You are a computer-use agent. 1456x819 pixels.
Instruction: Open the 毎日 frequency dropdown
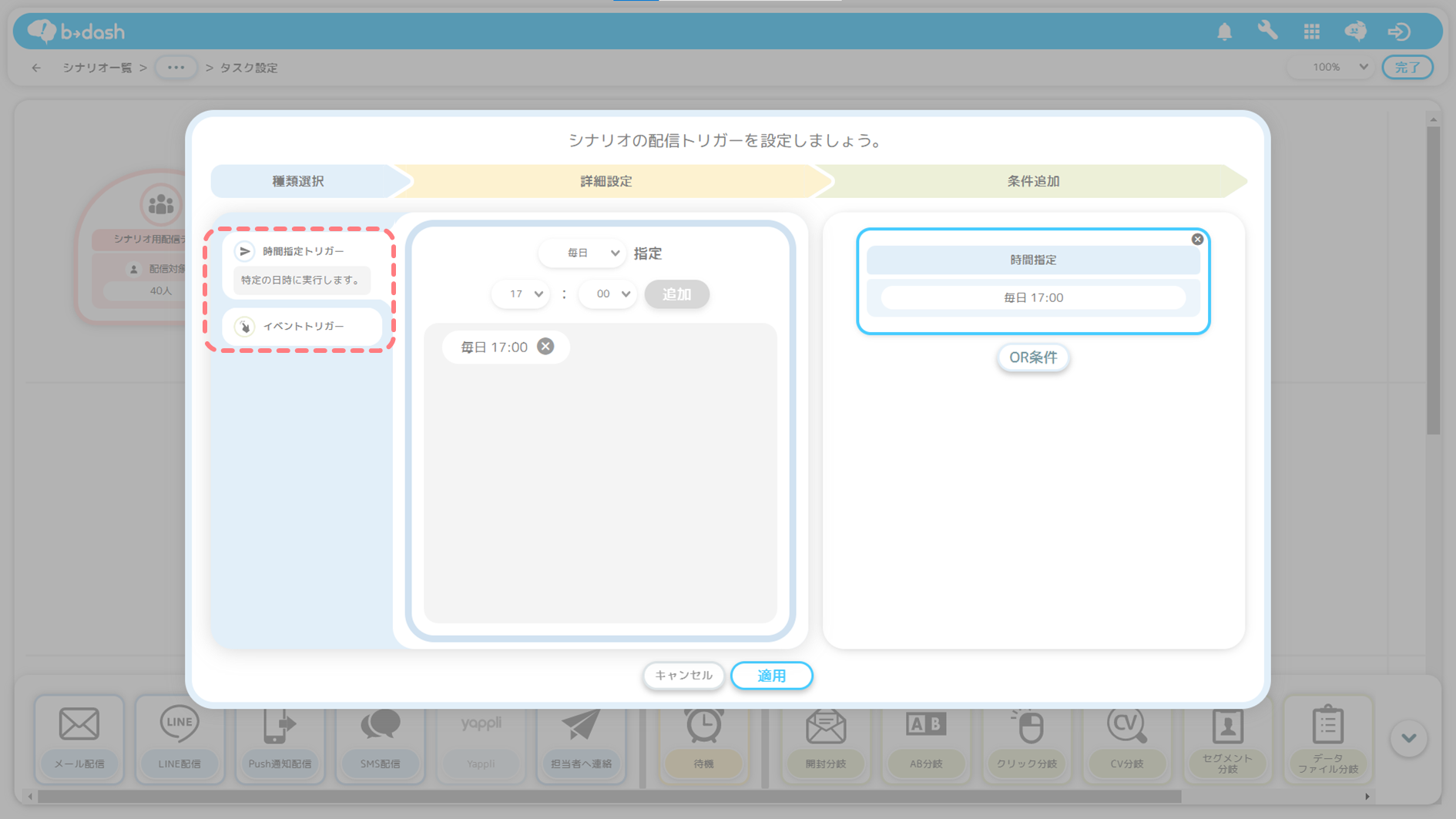tap(582, 253)
